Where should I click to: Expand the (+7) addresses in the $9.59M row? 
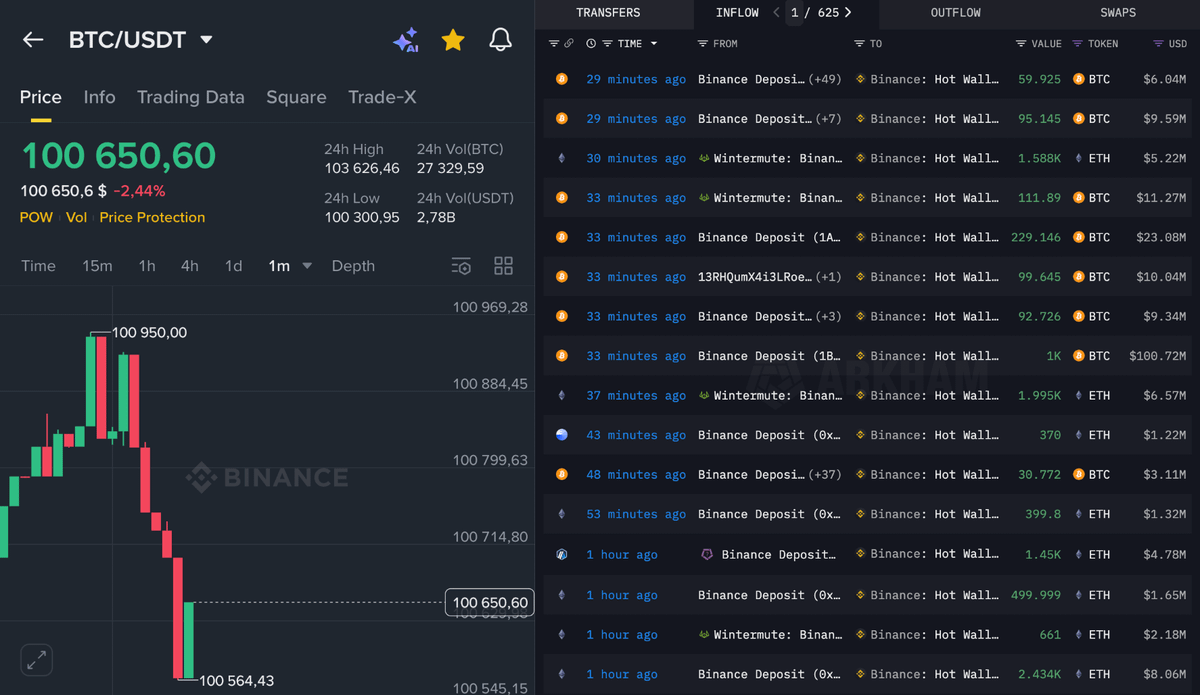[829, 119]
